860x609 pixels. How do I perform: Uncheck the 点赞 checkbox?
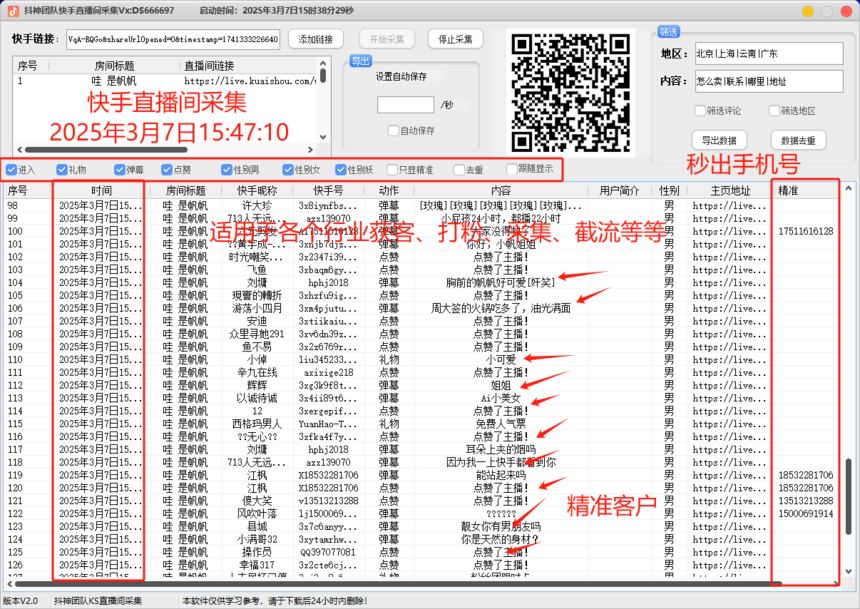[x=167, y=170]
